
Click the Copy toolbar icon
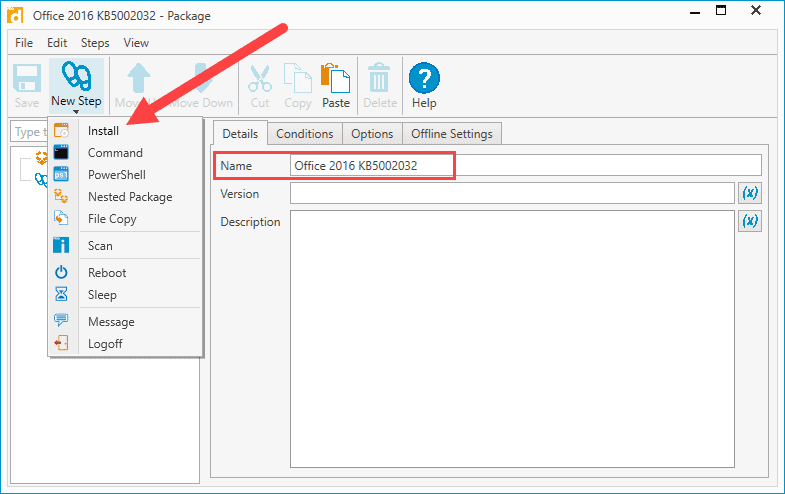[x=298, y=79]
